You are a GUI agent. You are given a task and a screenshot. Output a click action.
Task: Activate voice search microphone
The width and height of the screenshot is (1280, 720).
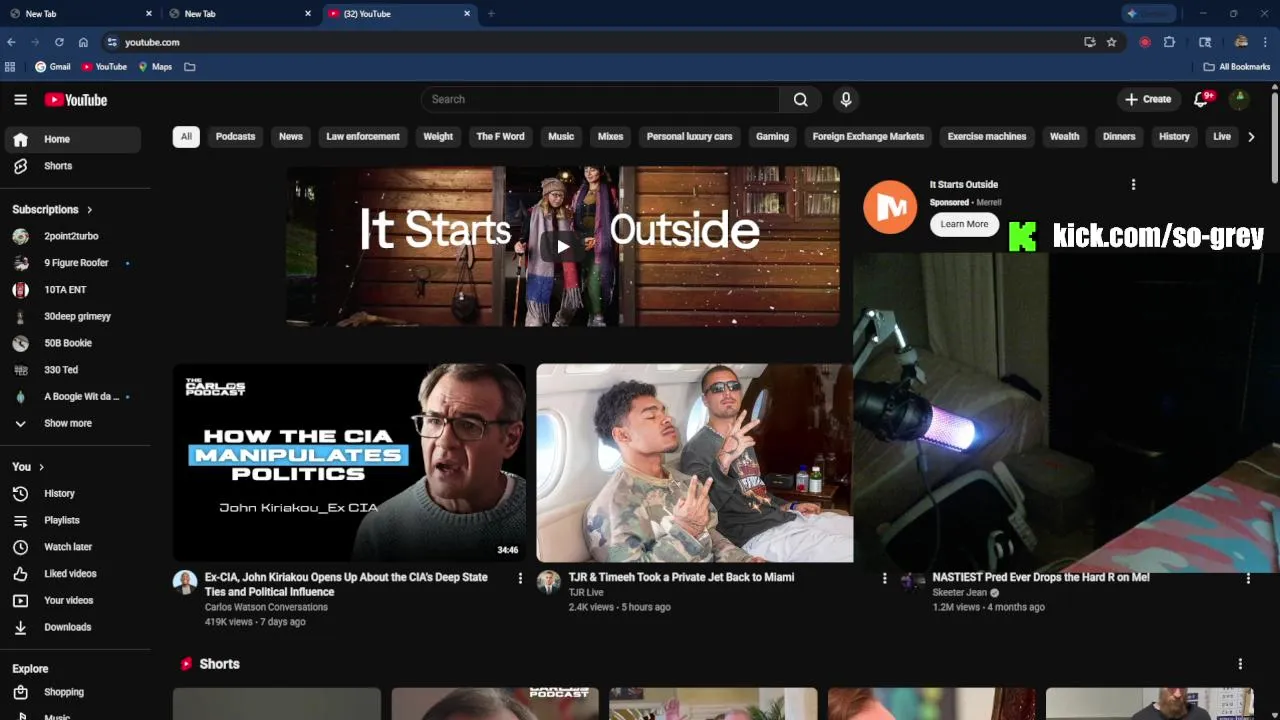846,99
